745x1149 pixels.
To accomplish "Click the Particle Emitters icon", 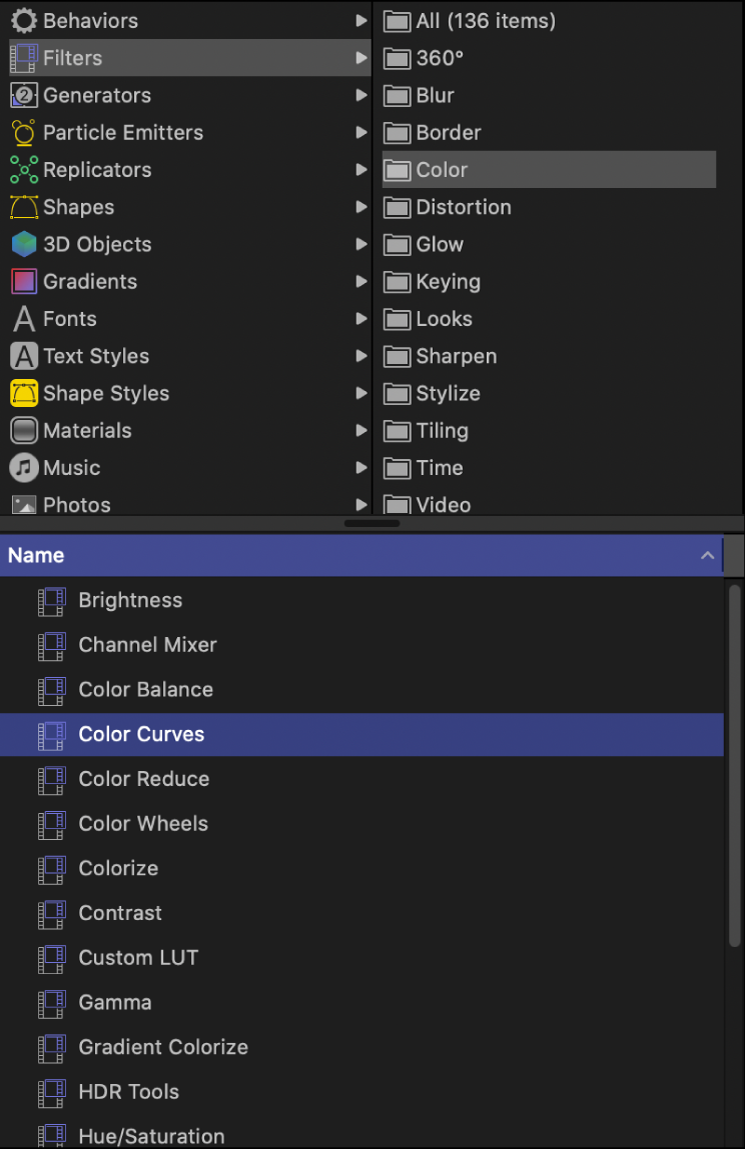I will (x=24, y=132).
